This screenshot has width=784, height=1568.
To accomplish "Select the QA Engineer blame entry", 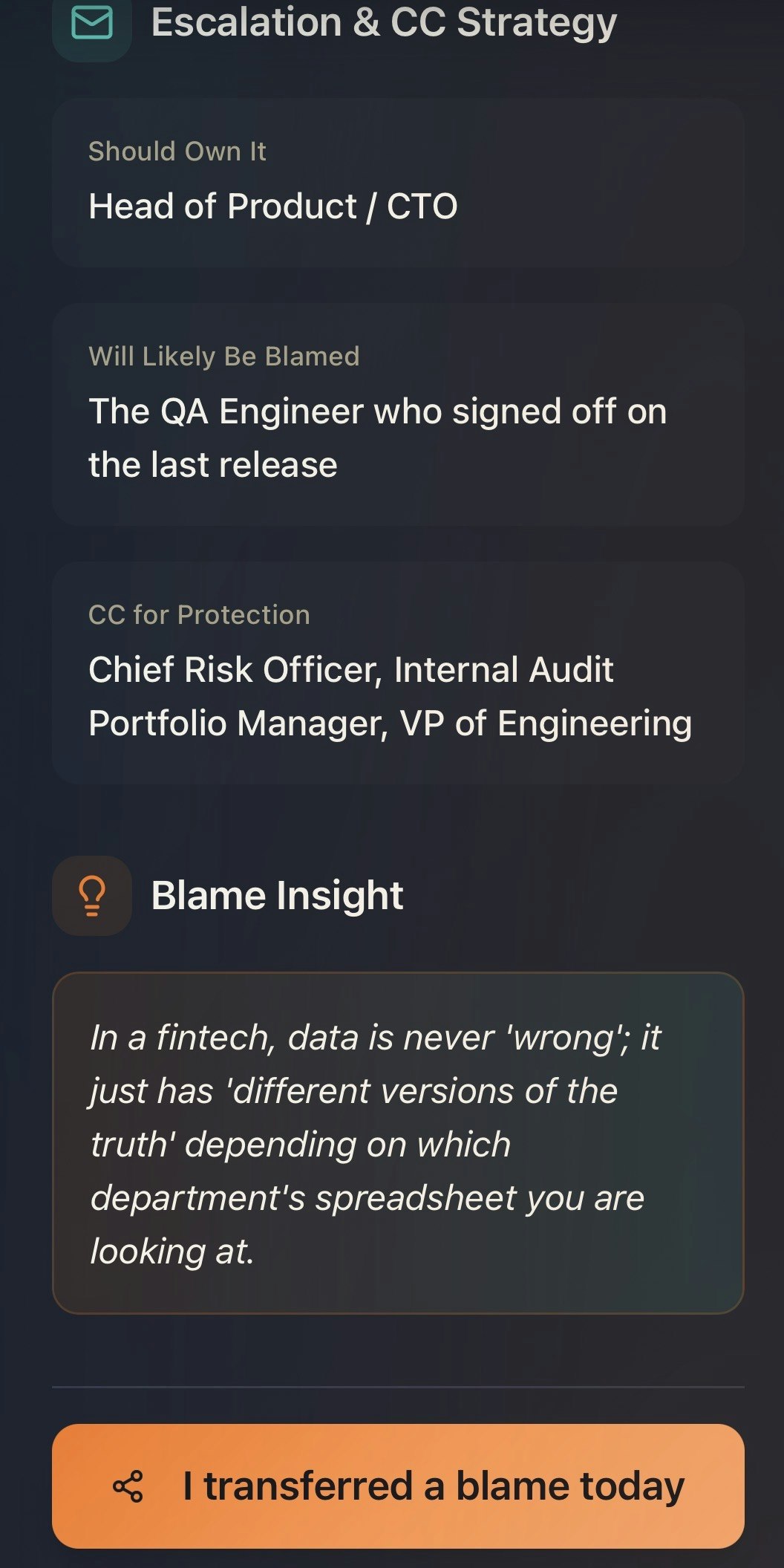I will click(378, 436).
